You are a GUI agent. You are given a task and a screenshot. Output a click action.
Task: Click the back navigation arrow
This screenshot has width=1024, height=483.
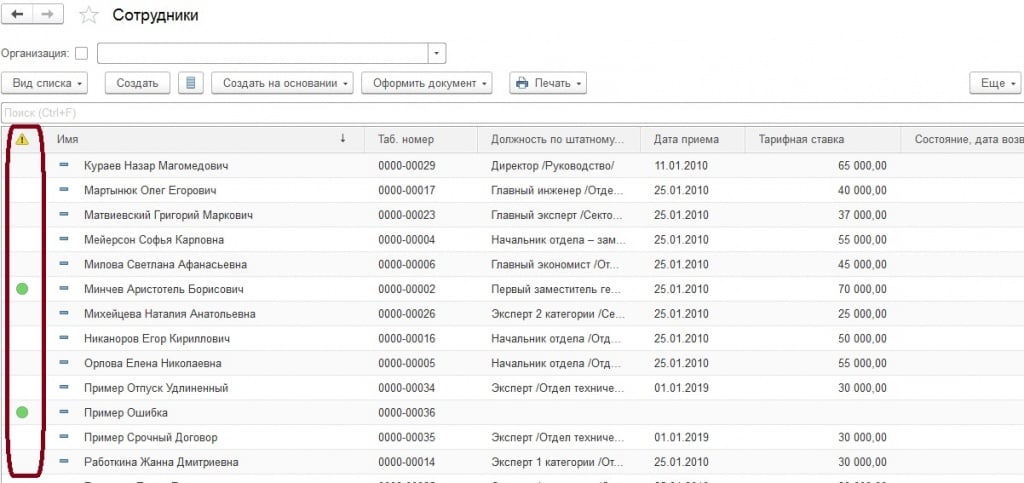click(x=17, y=15)
